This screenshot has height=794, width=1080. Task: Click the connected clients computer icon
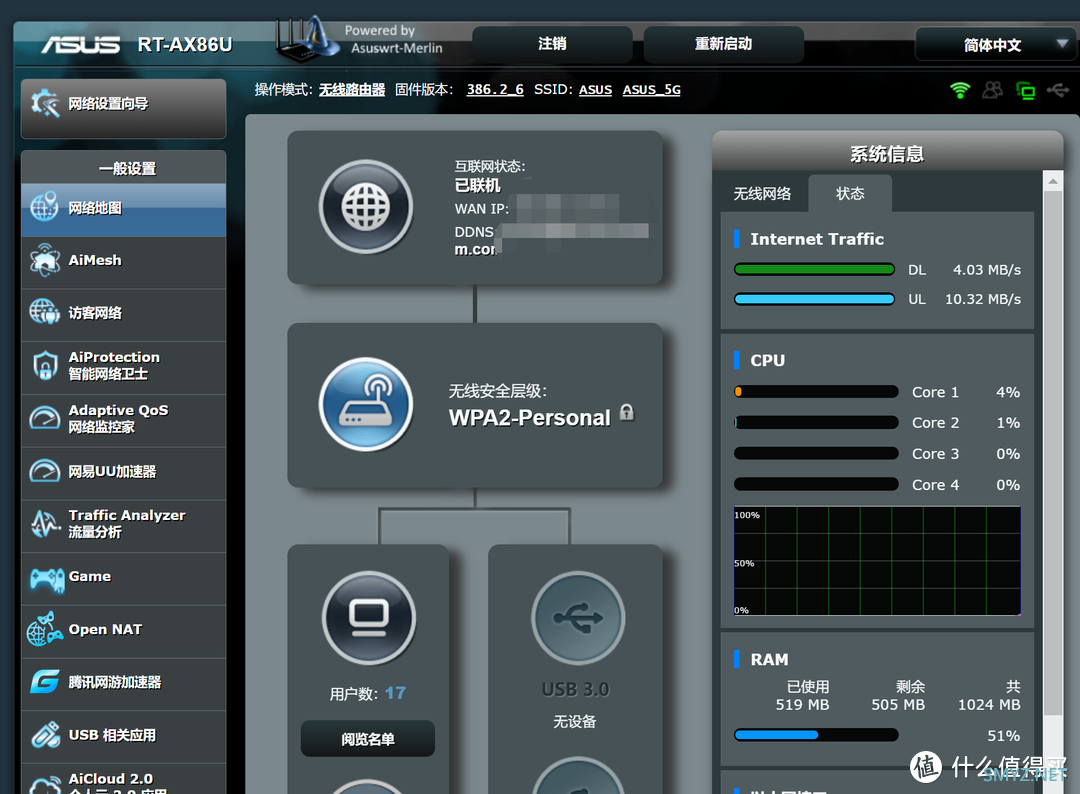(x=368, y=618)
